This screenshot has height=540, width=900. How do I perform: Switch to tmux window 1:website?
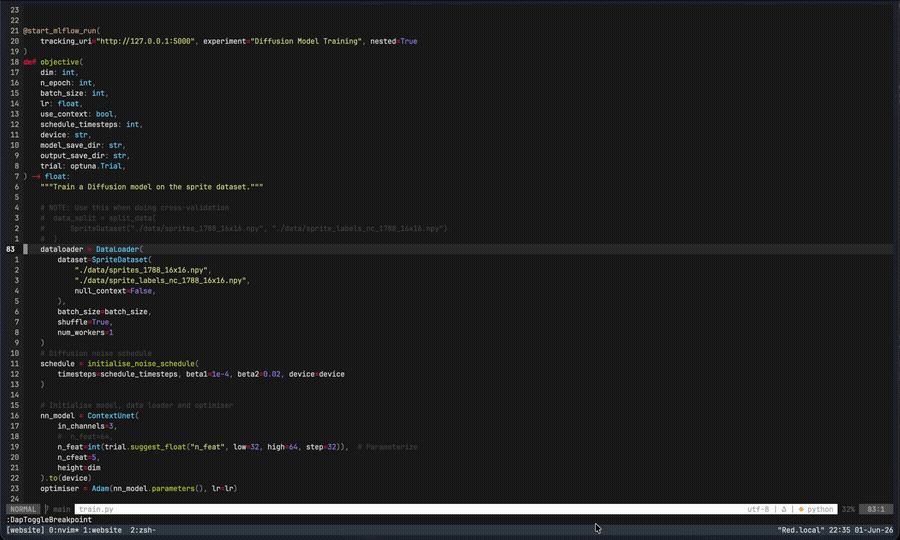(102, 530)
